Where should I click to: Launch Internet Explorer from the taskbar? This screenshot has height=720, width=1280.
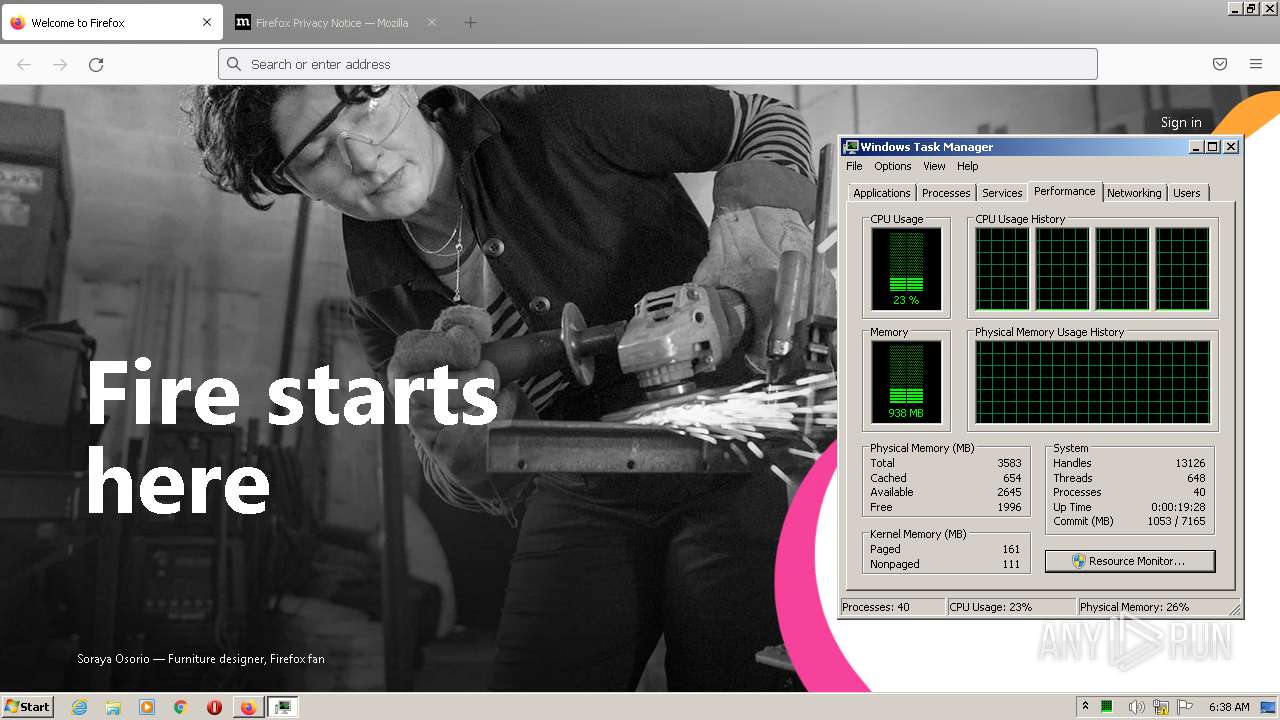[79, 707]
